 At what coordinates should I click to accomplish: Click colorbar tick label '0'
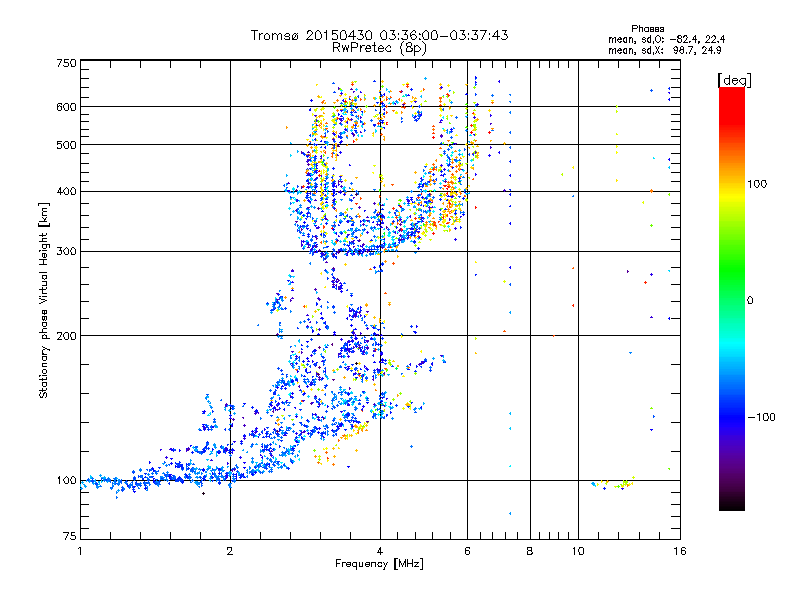750,301
